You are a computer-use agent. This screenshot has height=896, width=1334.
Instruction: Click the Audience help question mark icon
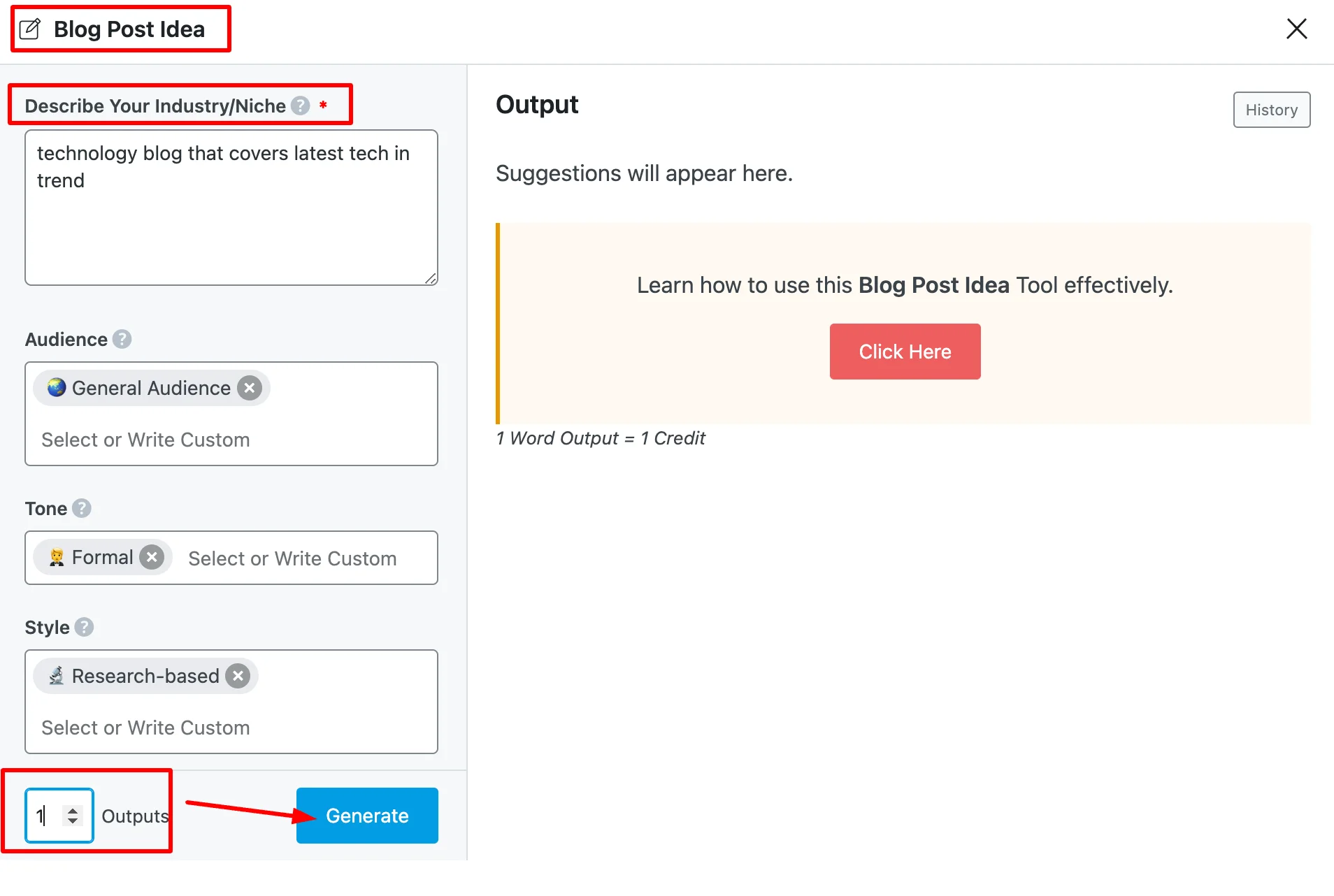click(x=122, y=340)
